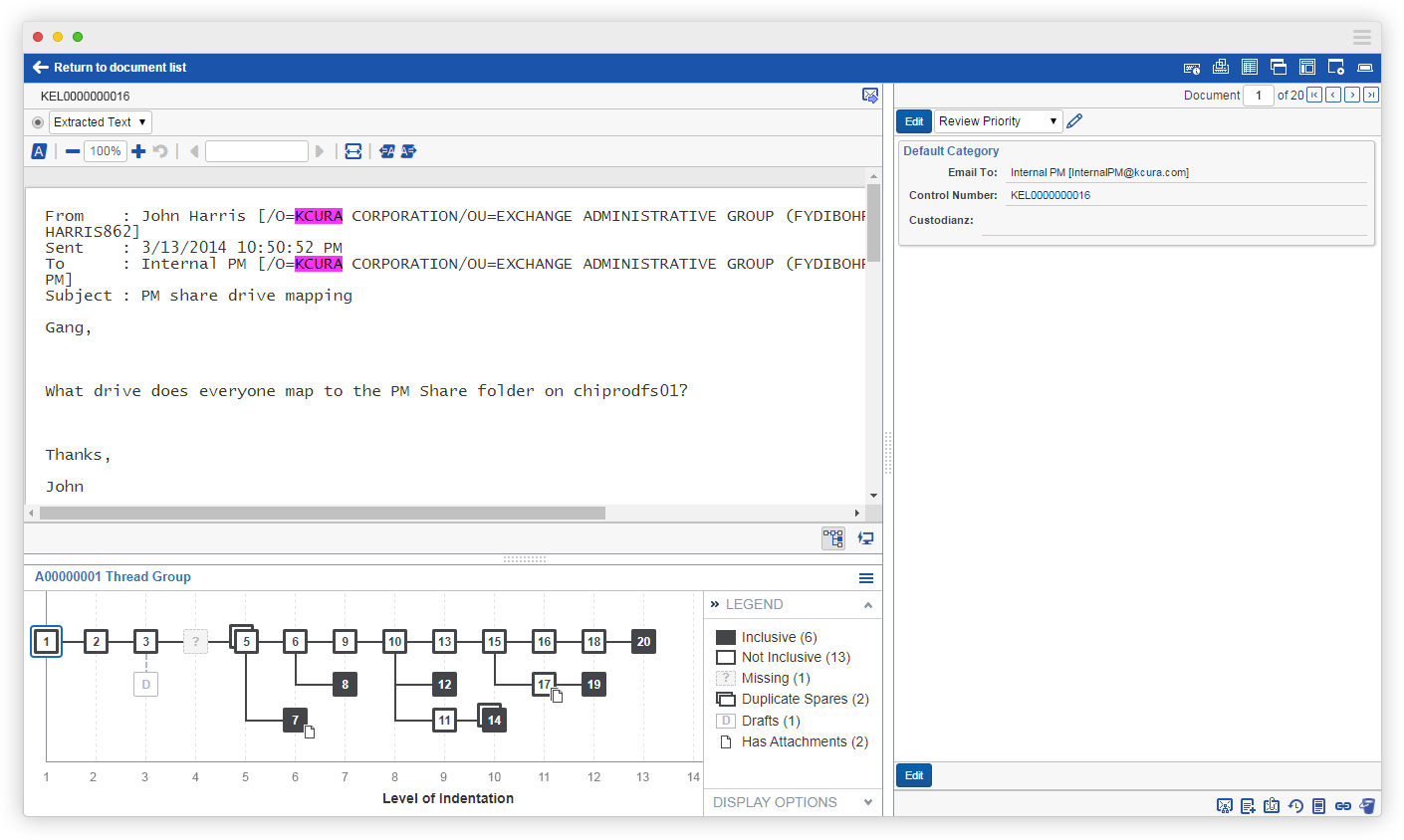Click the blue 'A' text highlight icon
1404x840 pixels.
pos(39,151)
